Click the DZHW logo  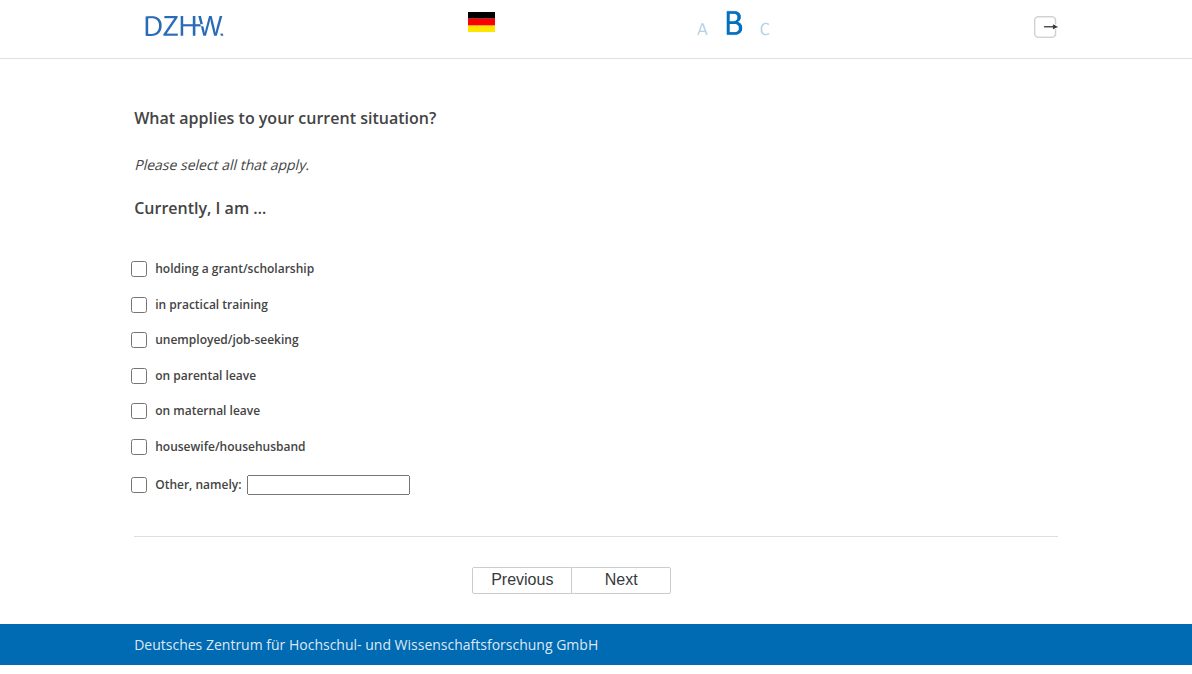click(x=184, y=27)
